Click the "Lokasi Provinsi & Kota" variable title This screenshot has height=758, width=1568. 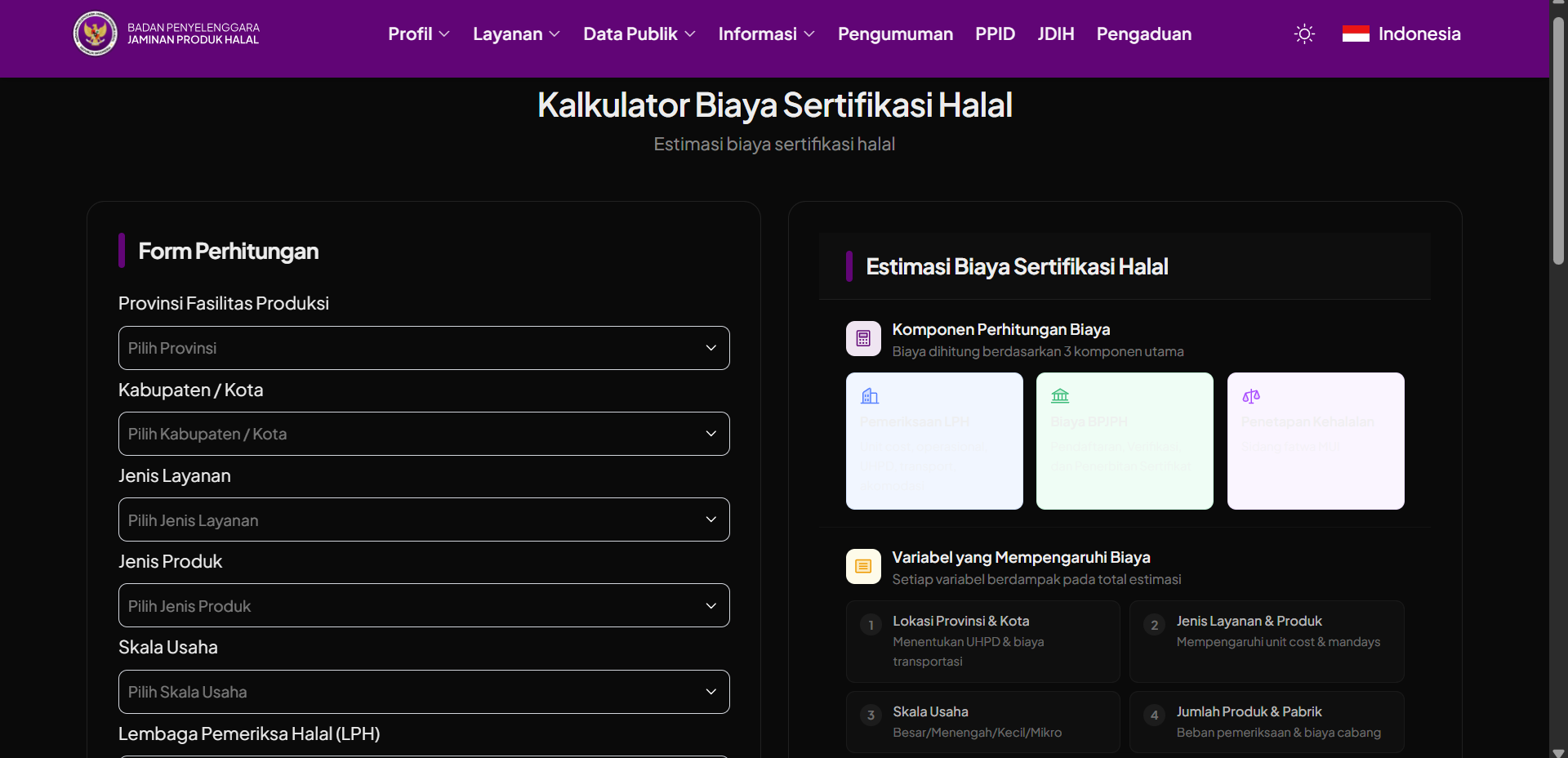(961, 621)
